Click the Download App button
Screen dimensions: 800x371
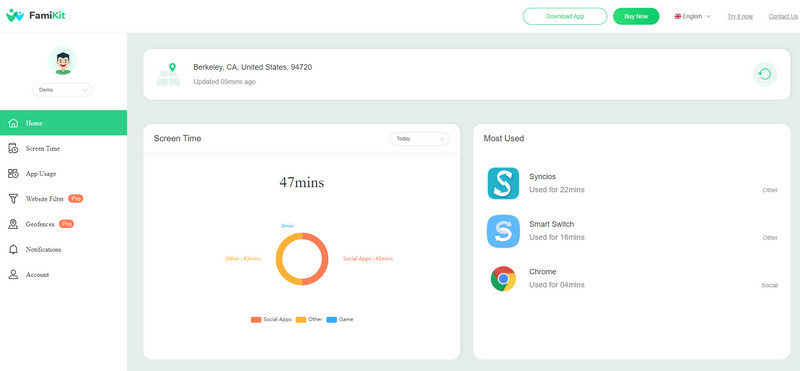[x=565, y=16]
